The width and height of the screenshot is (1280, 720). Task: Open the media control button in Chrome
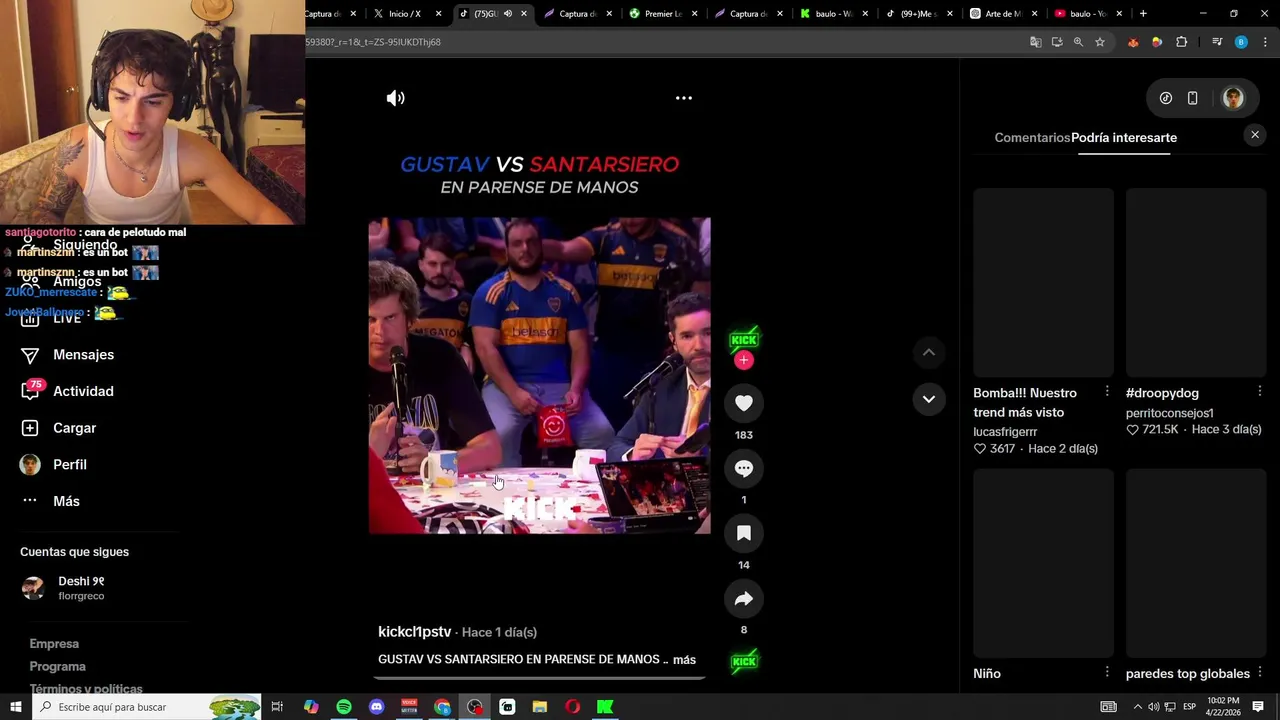(1217, 42)
